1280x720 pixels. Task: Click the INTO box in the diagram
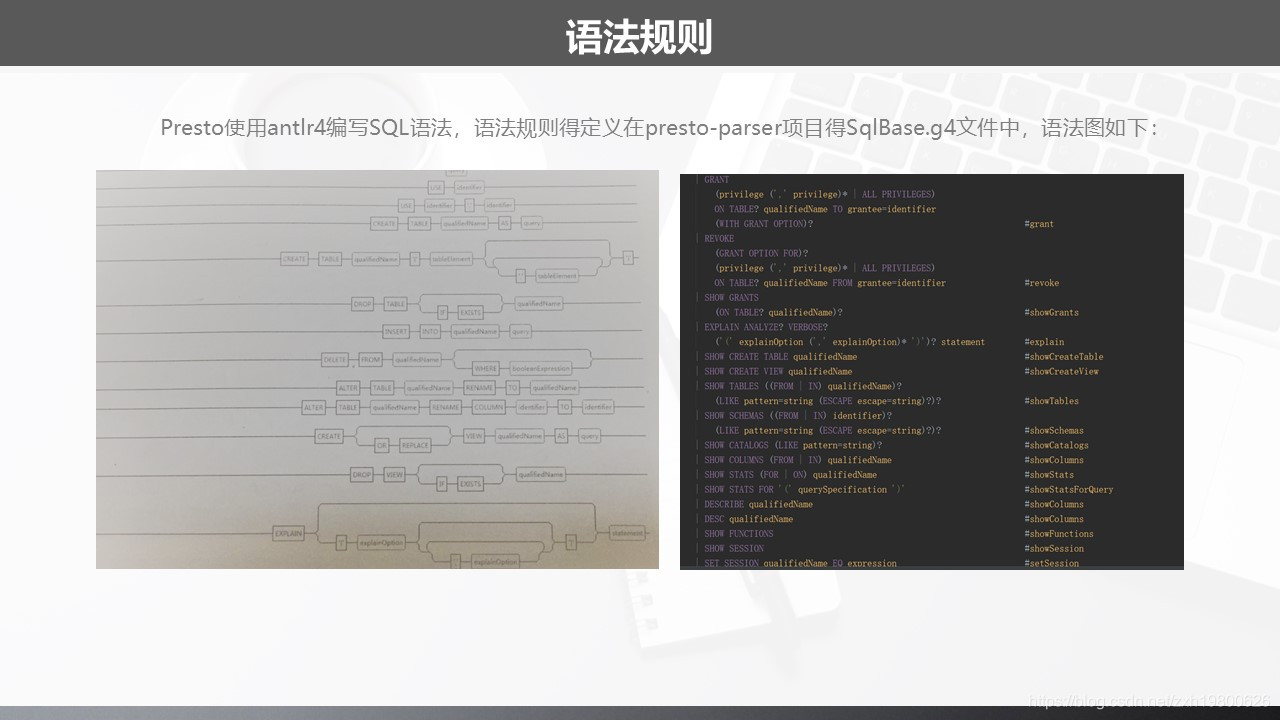click(430, 331)
